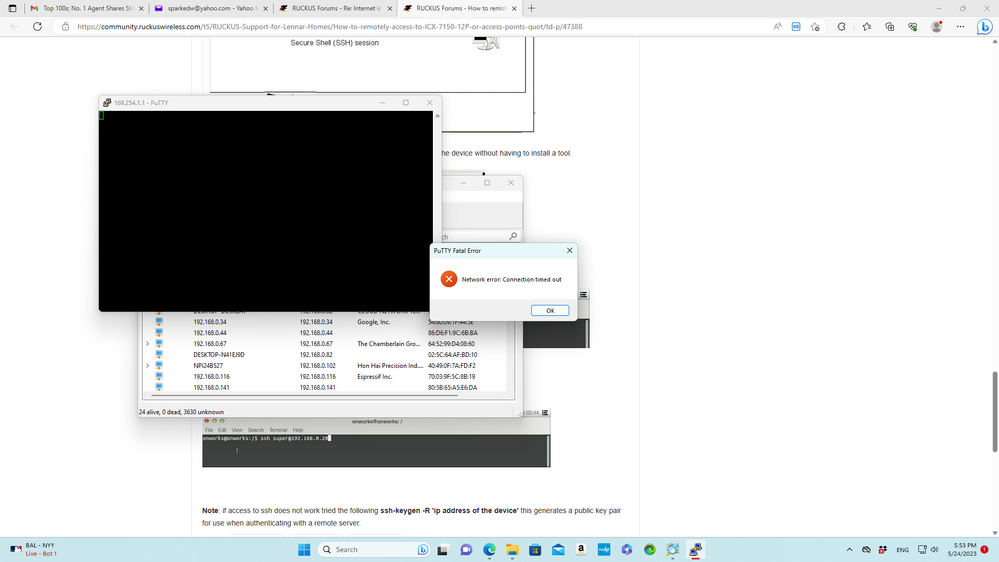999x562 pixels.
Task: Open a new browser tab
Action: tap(532, 8)
